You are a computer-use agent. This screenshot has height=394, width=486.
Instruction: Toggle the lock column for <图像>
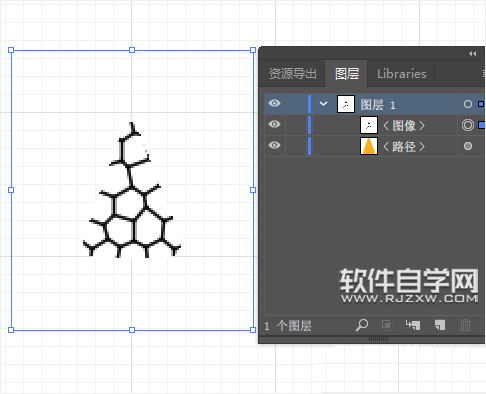296,125
